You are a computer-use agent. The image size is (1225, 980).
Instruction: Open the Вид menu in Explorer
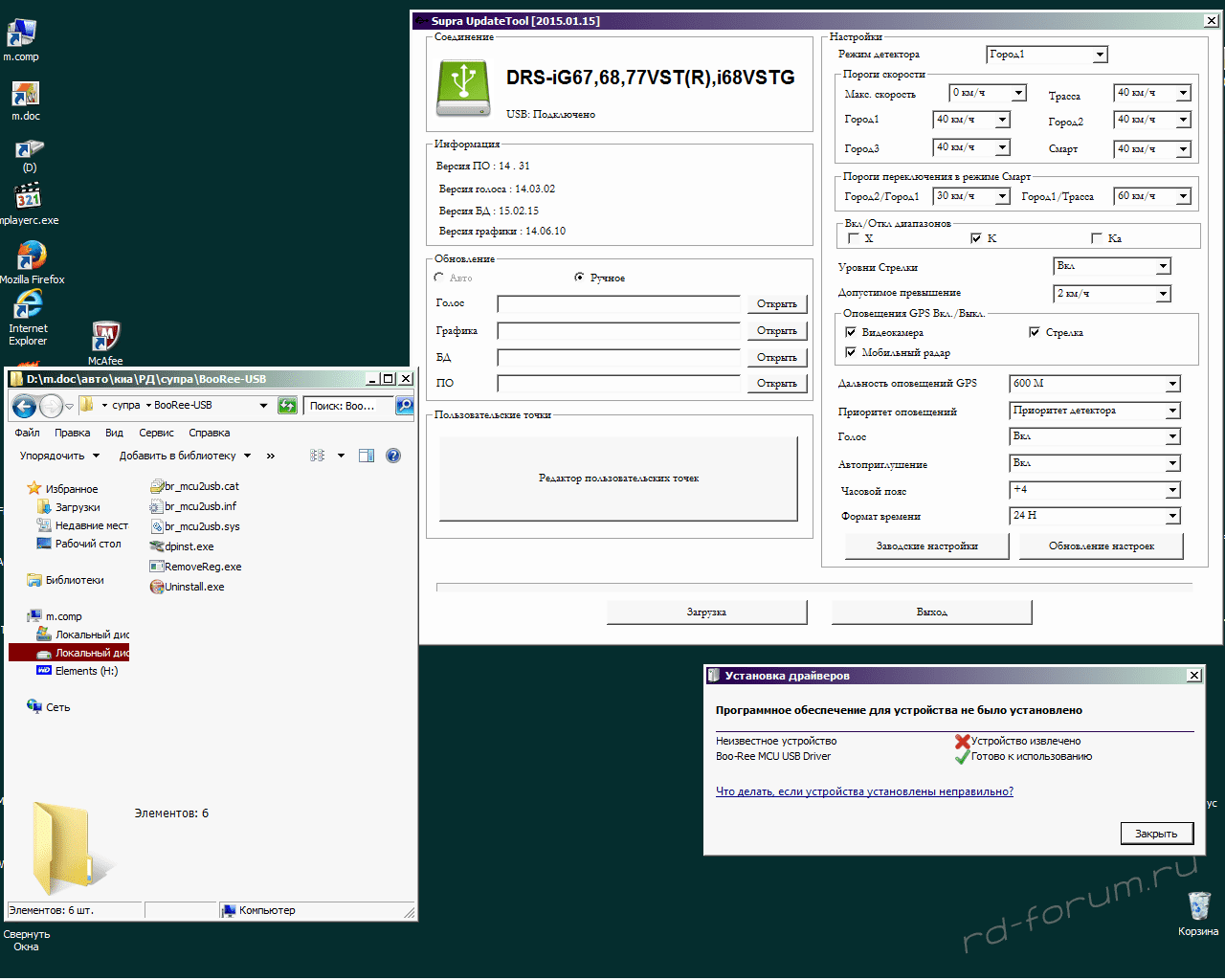[x=114, y=433]
